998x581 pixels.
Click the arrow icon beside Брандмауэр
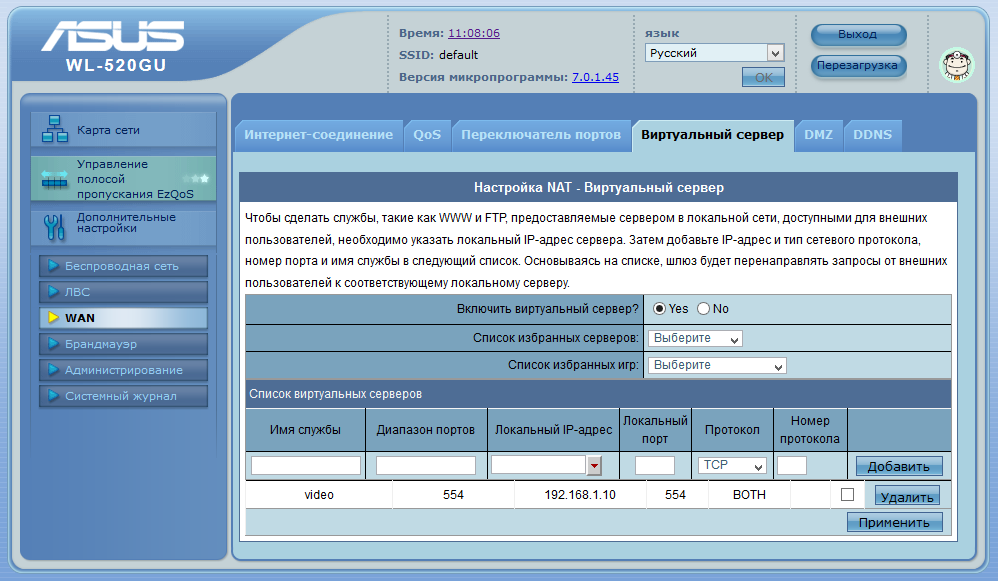[54, 344]
